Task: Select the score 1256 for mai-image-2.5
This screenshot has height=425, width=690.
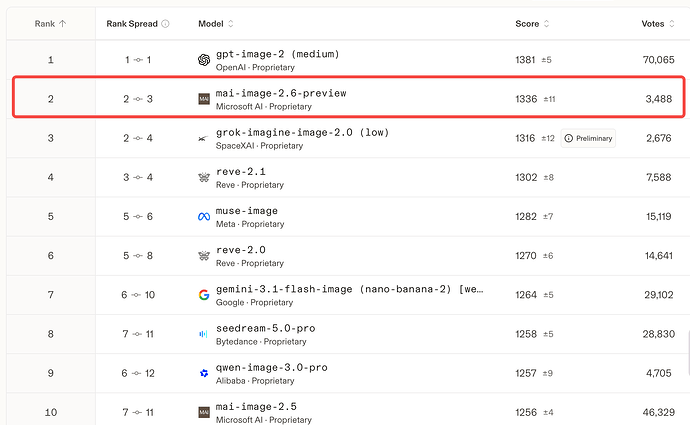Action: [x=526, y=412]
